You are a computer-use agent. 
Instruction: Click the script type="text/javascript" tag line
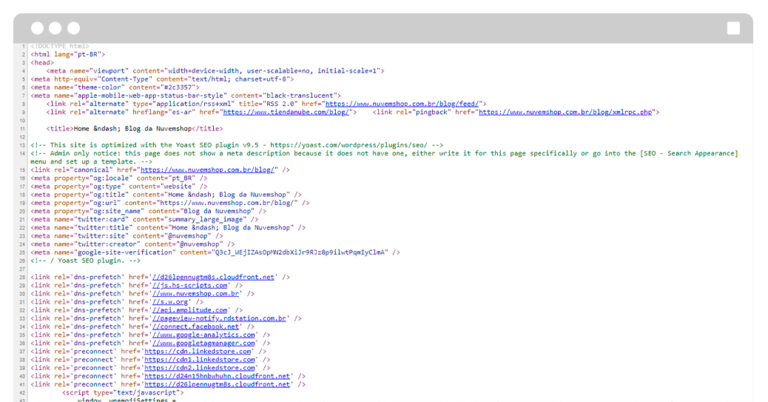tap(122, 393)
